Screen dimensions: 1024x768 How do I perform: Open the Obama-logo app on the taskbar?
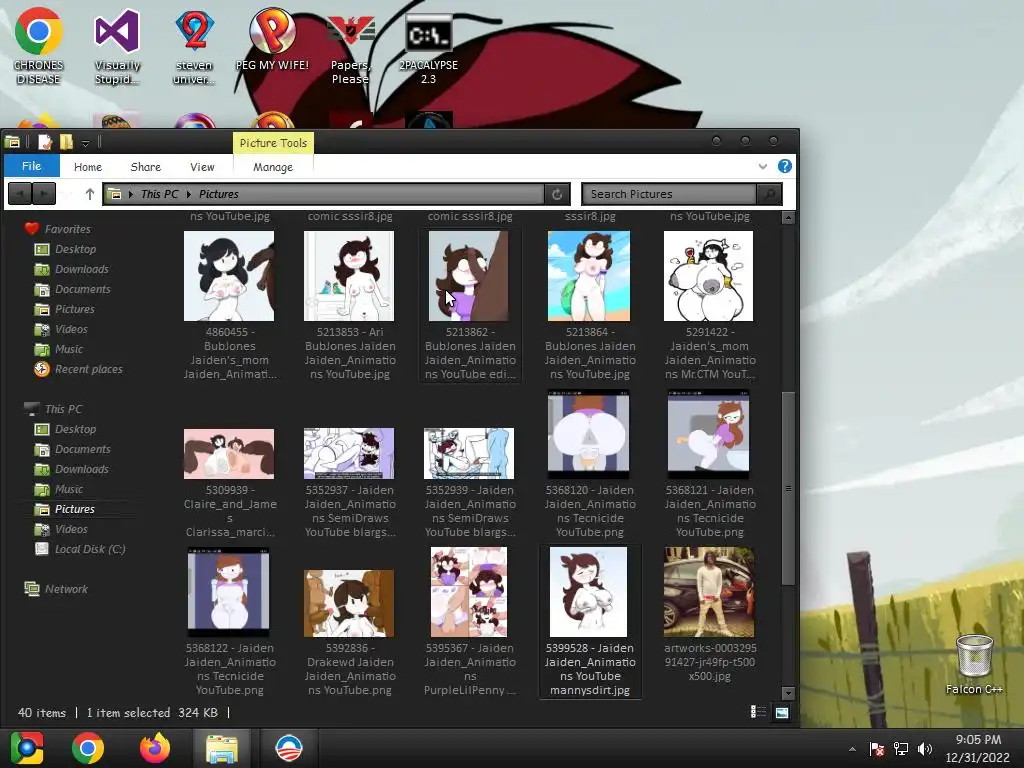289,748
